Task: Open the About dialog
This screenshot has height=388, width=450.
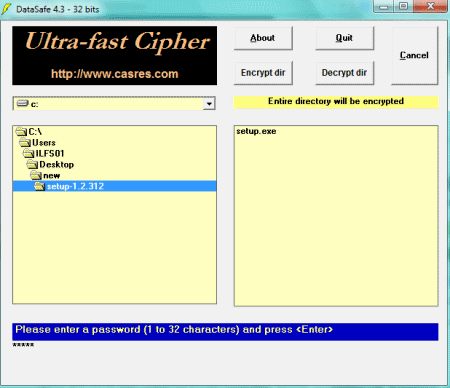Action: coord(263,38)
